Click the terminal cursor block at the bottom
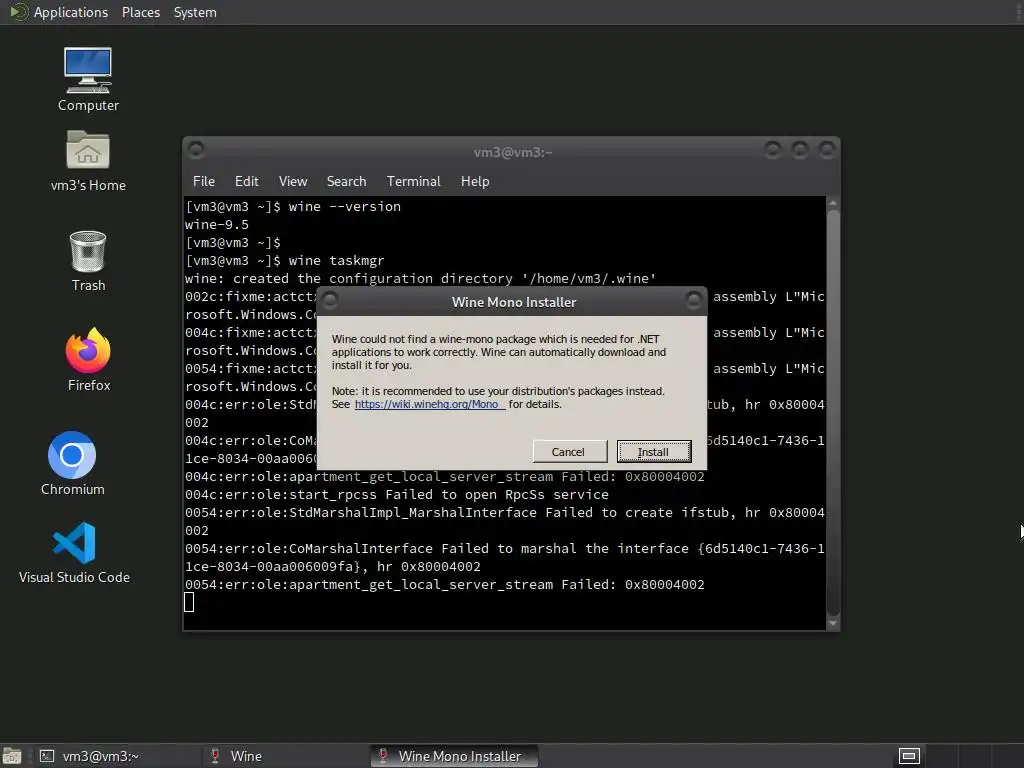 click(189, 602)
